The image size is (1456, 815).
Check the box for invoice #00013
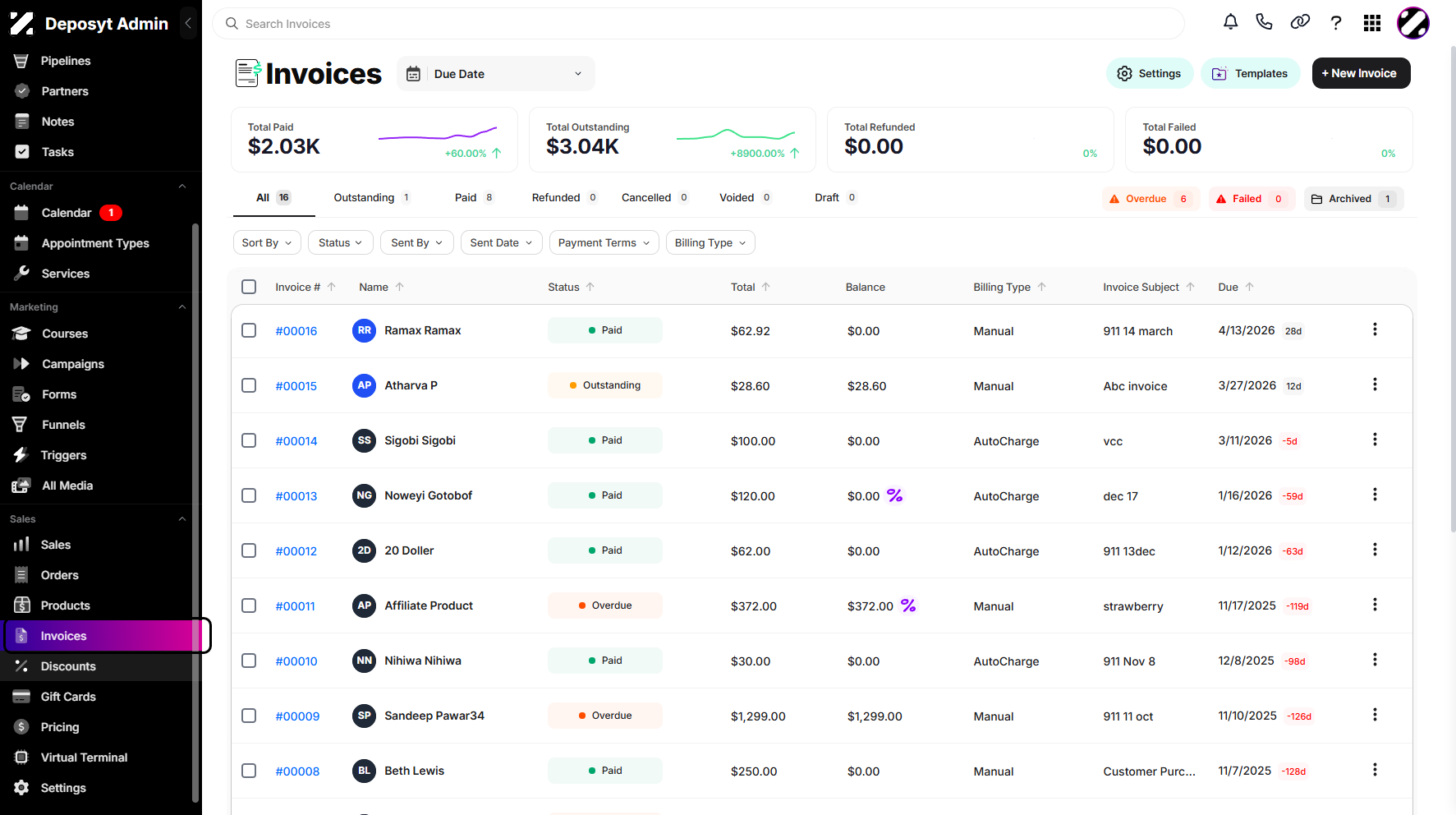(x=249, y=495)
